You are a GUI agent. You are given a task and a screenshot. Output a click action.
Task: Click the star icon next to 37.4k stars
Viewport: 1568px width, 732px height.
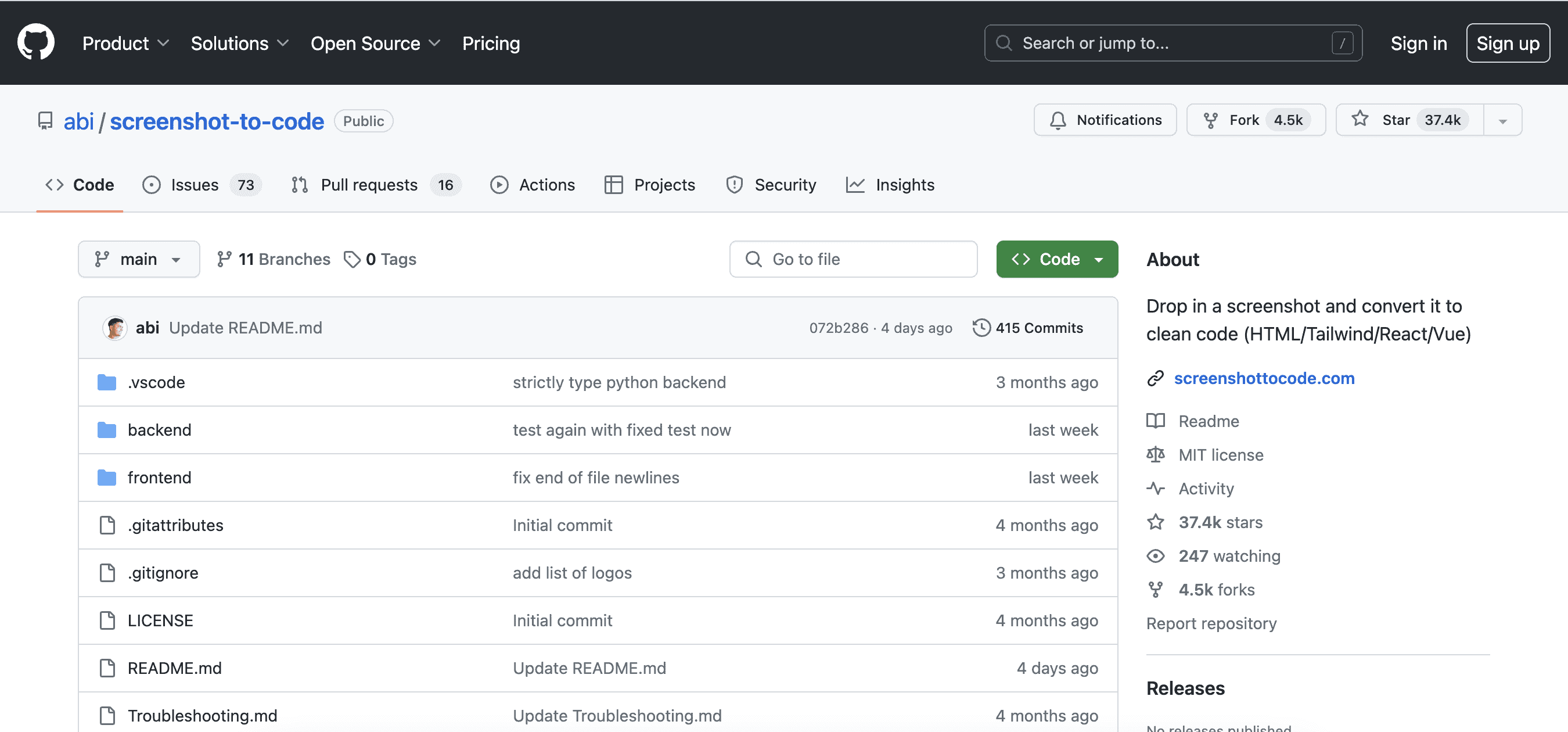1155,522
